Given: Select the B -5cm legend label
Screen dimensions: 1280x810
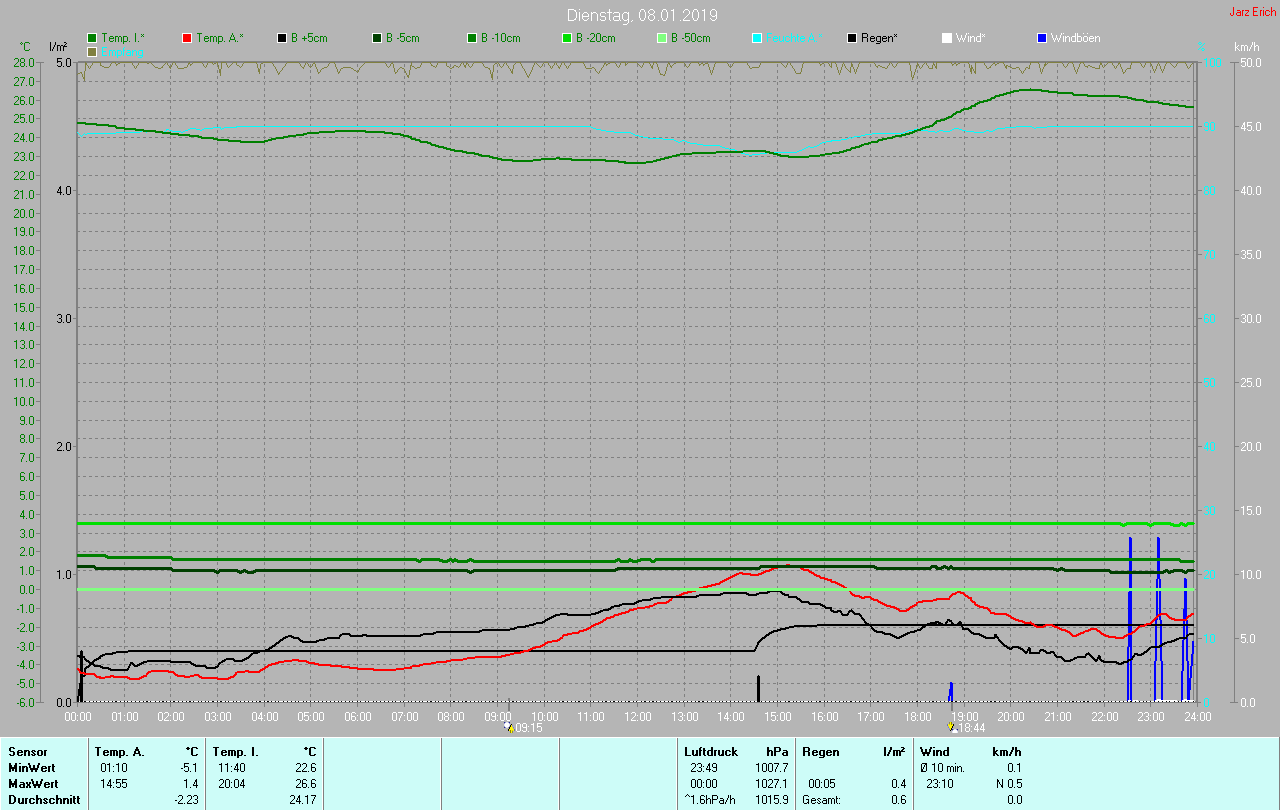Looking at the screenshot, I should click(404, 38).
